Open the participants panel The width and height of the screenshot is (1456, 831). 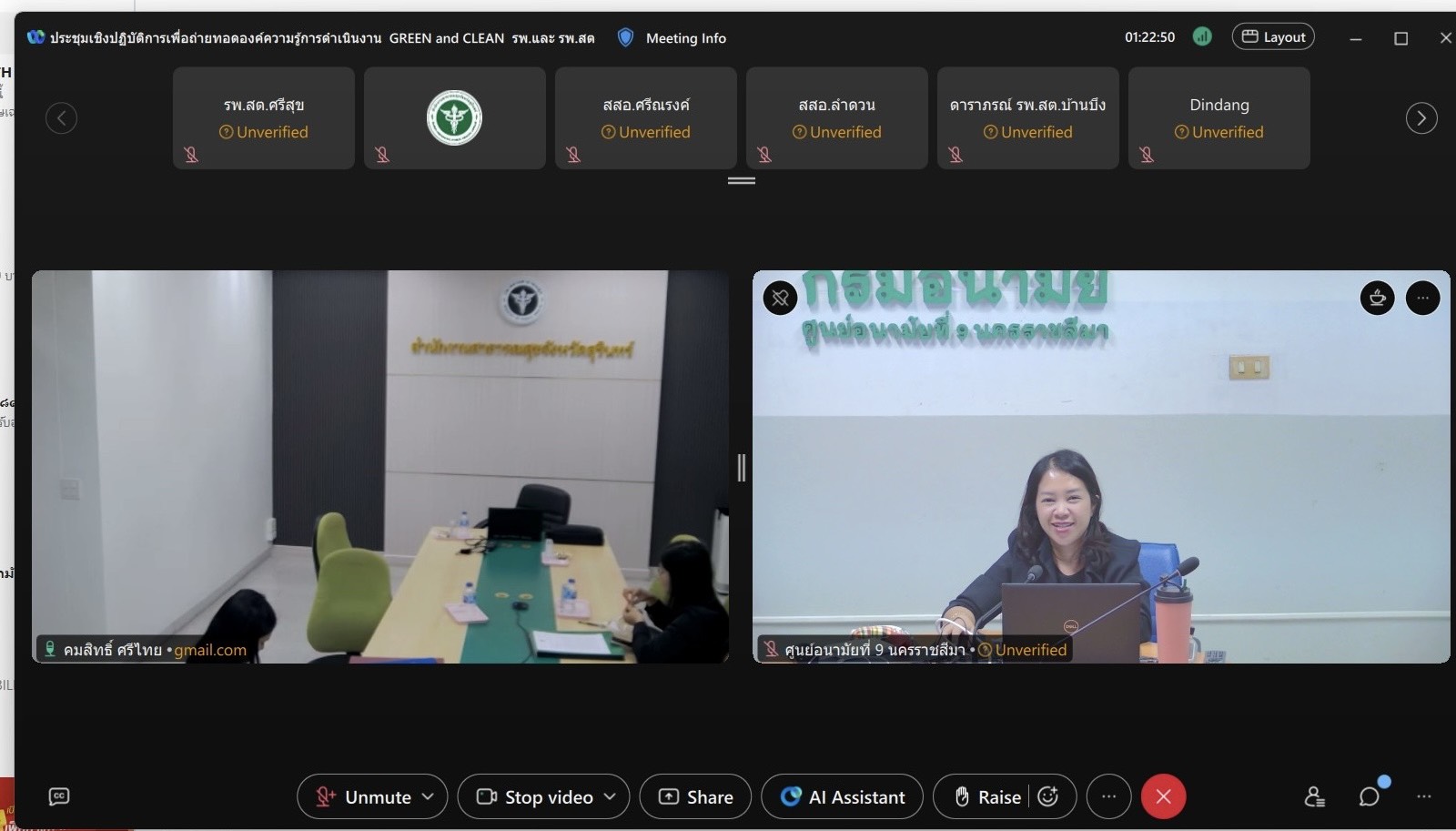pos(1314,796)
